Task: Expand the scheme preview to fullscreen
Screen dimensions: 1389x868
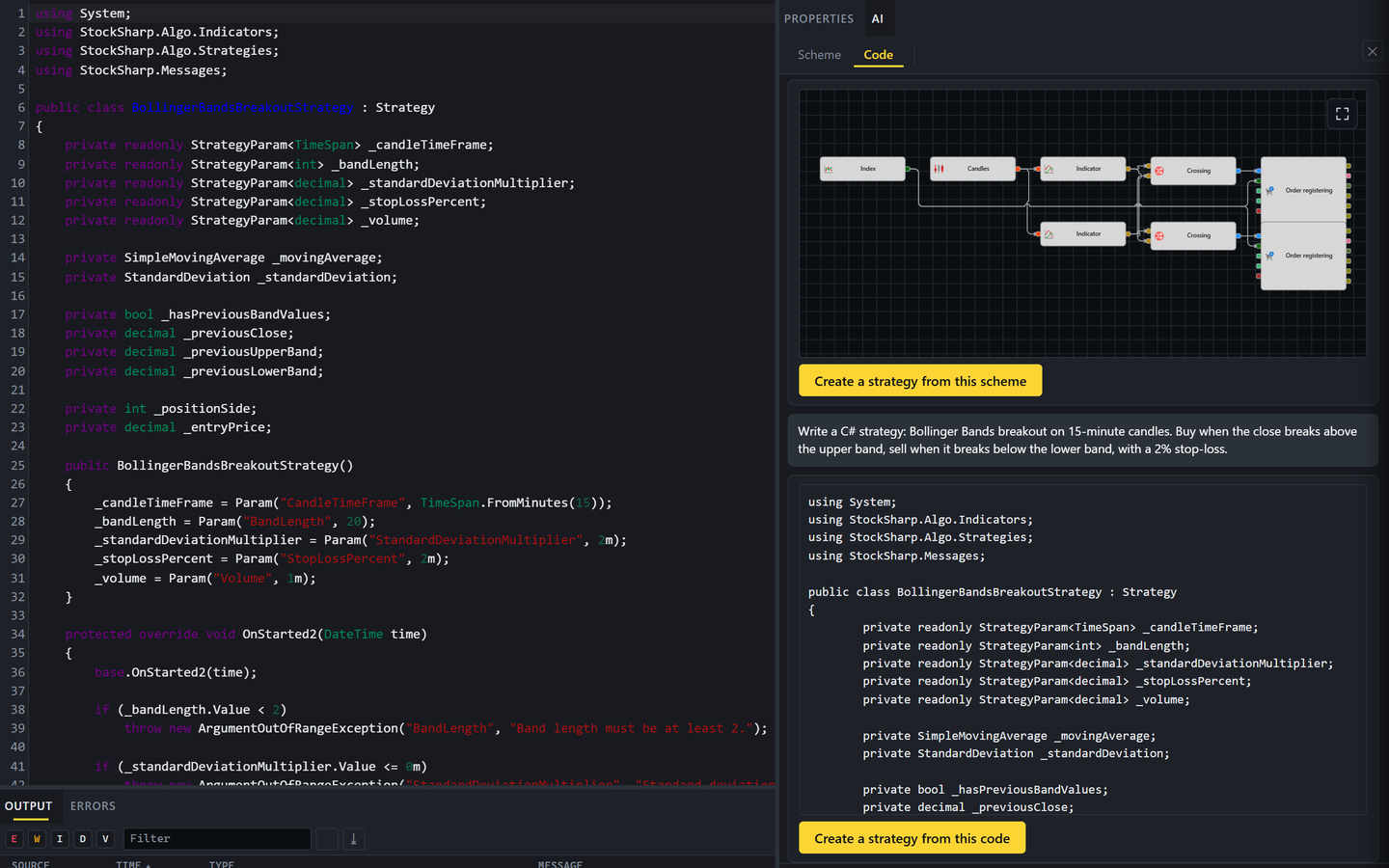Action: (x=1342, y=114)
